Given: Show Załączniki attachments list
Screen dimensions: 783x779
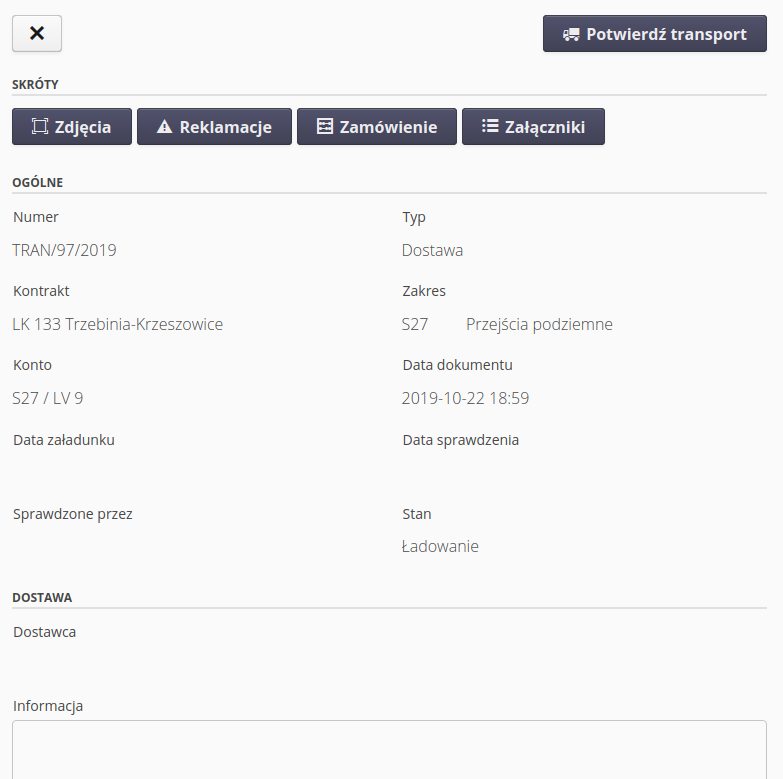Looking at the screenshot, I should click(533, 127).
